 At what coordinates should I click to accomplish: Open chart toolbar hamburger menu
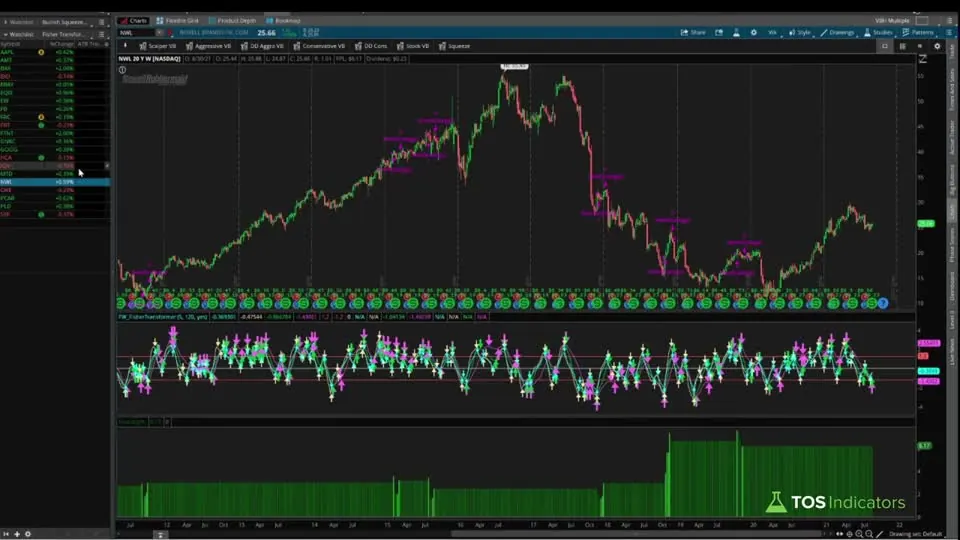point(949,32)
